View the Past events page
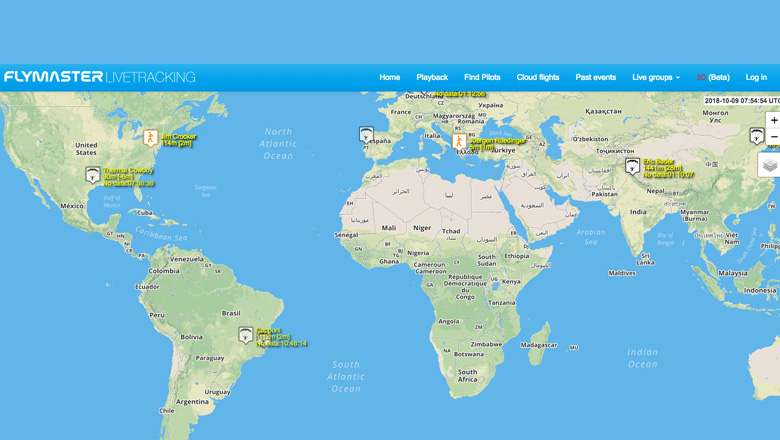The height and width of the screenshot is (440, 780). 595,77
